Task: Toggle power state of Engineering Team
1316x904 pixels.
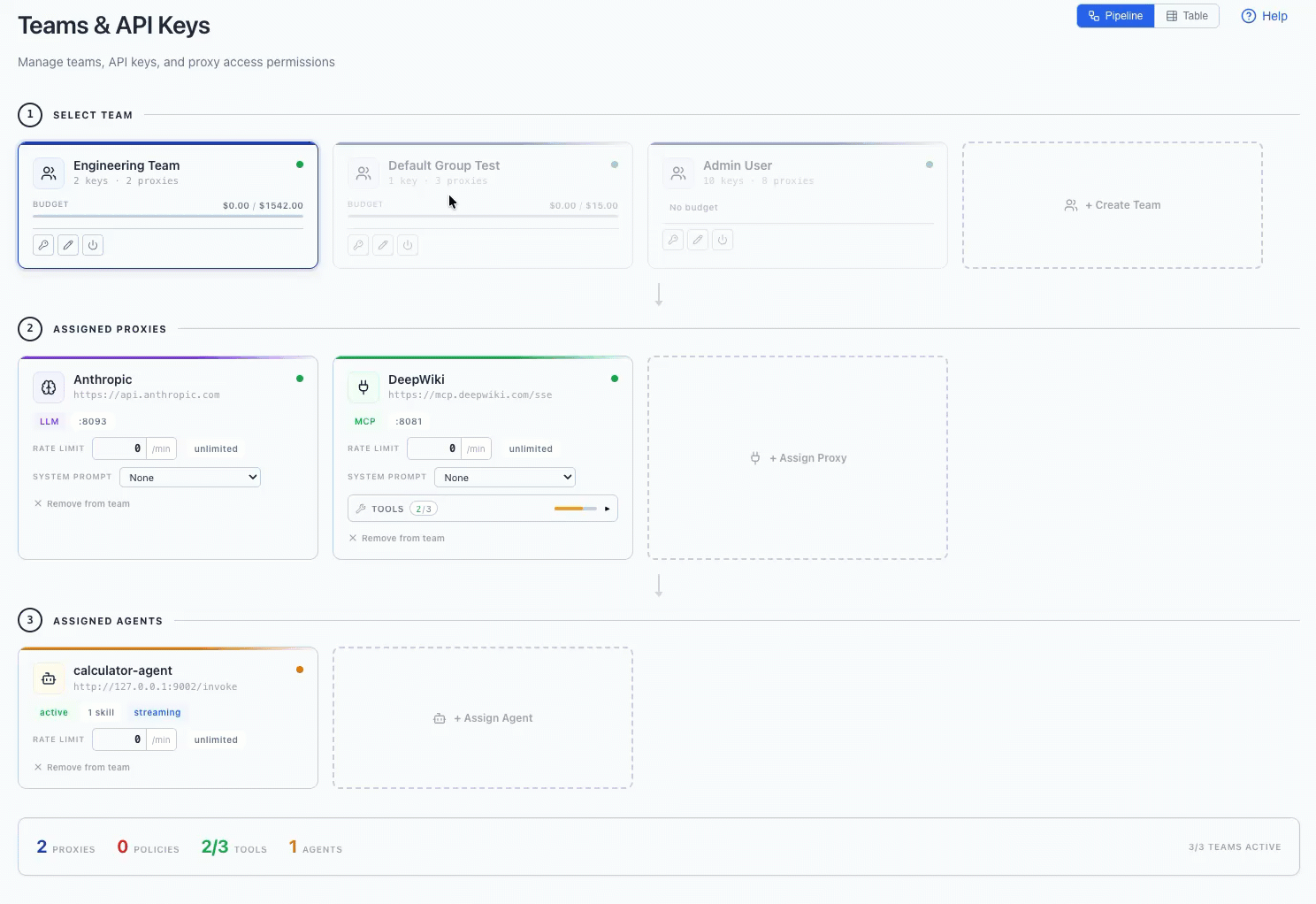Action: [93, 245]
